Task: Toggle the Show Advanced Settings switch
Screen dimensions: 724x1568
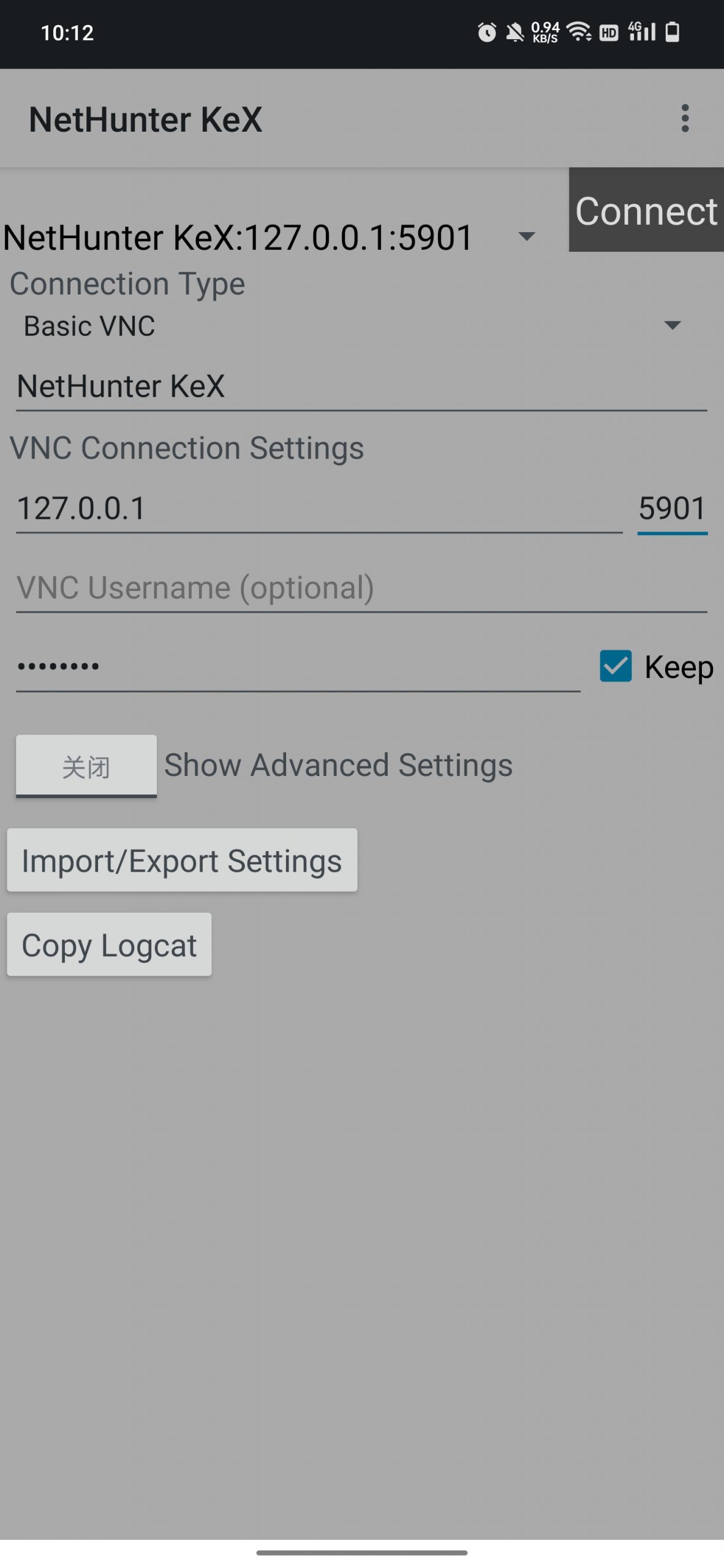Action: (x=86, y=766)
